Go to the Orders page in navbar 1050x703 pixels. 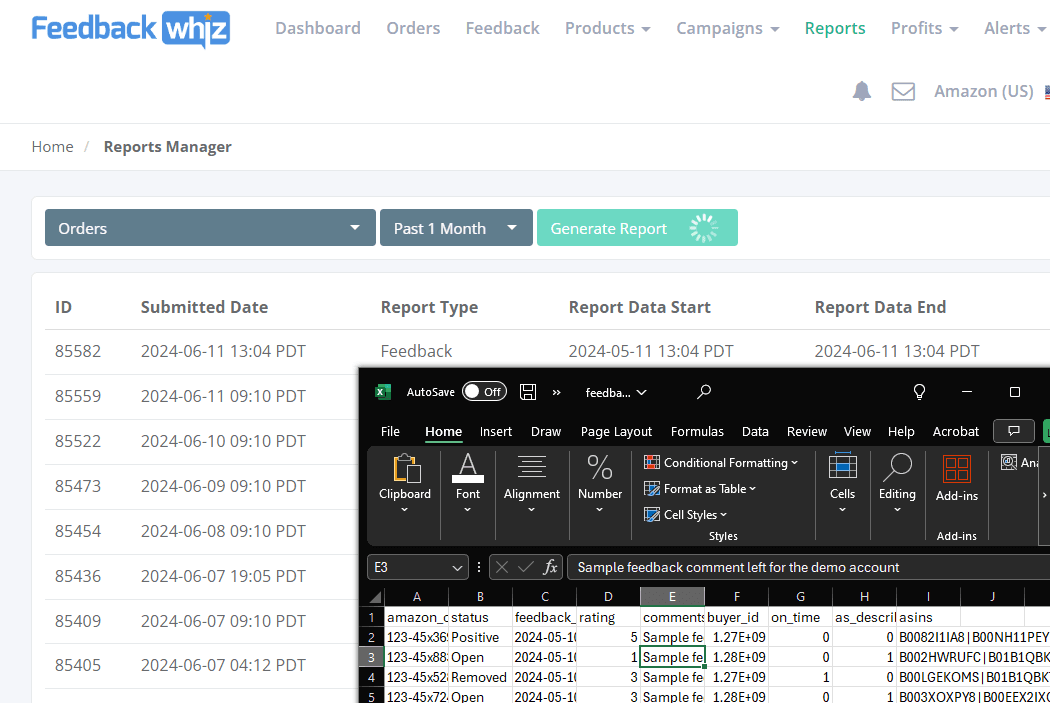[x=413, y=28]
